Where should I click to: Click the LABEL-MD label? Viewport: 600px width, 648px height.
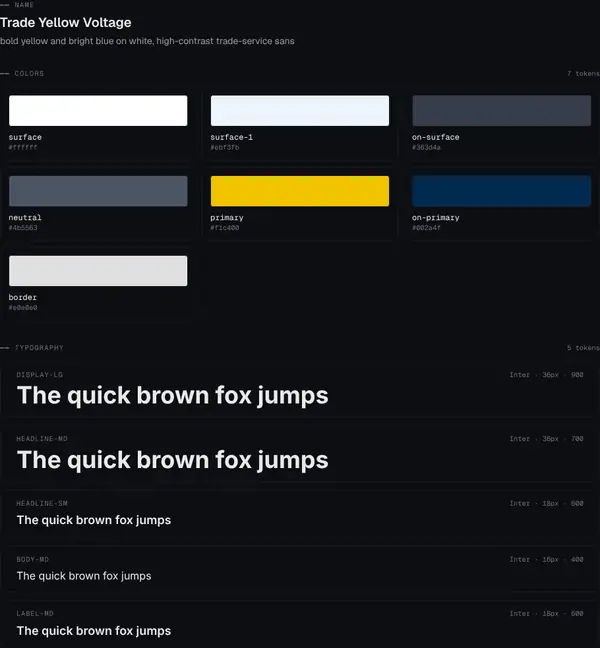(x=35, y=614)
